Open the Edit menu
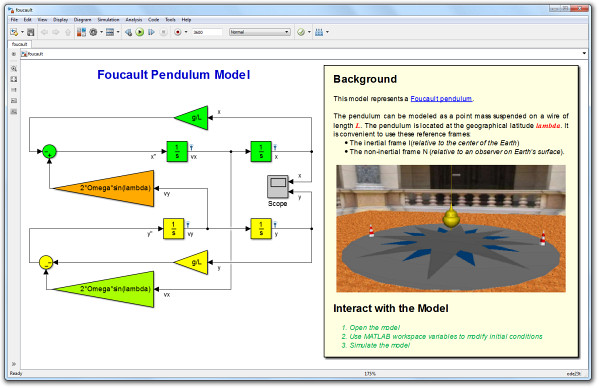The image size is (600, 388). pos(28,20)
